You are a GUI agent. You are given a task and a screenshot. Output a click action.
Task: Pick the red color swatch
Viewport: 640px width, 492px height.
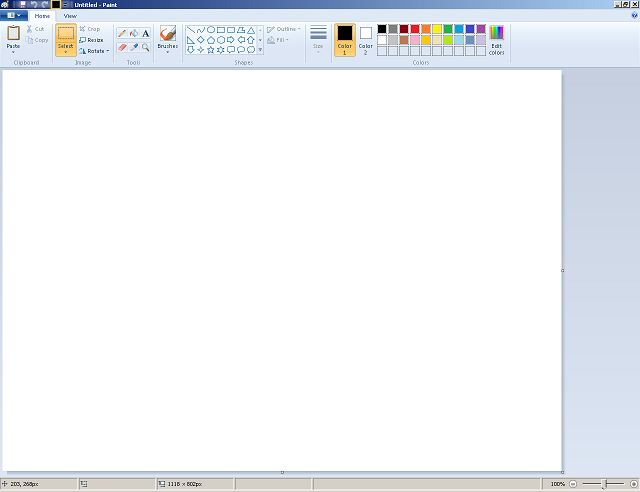pos(415,29)
